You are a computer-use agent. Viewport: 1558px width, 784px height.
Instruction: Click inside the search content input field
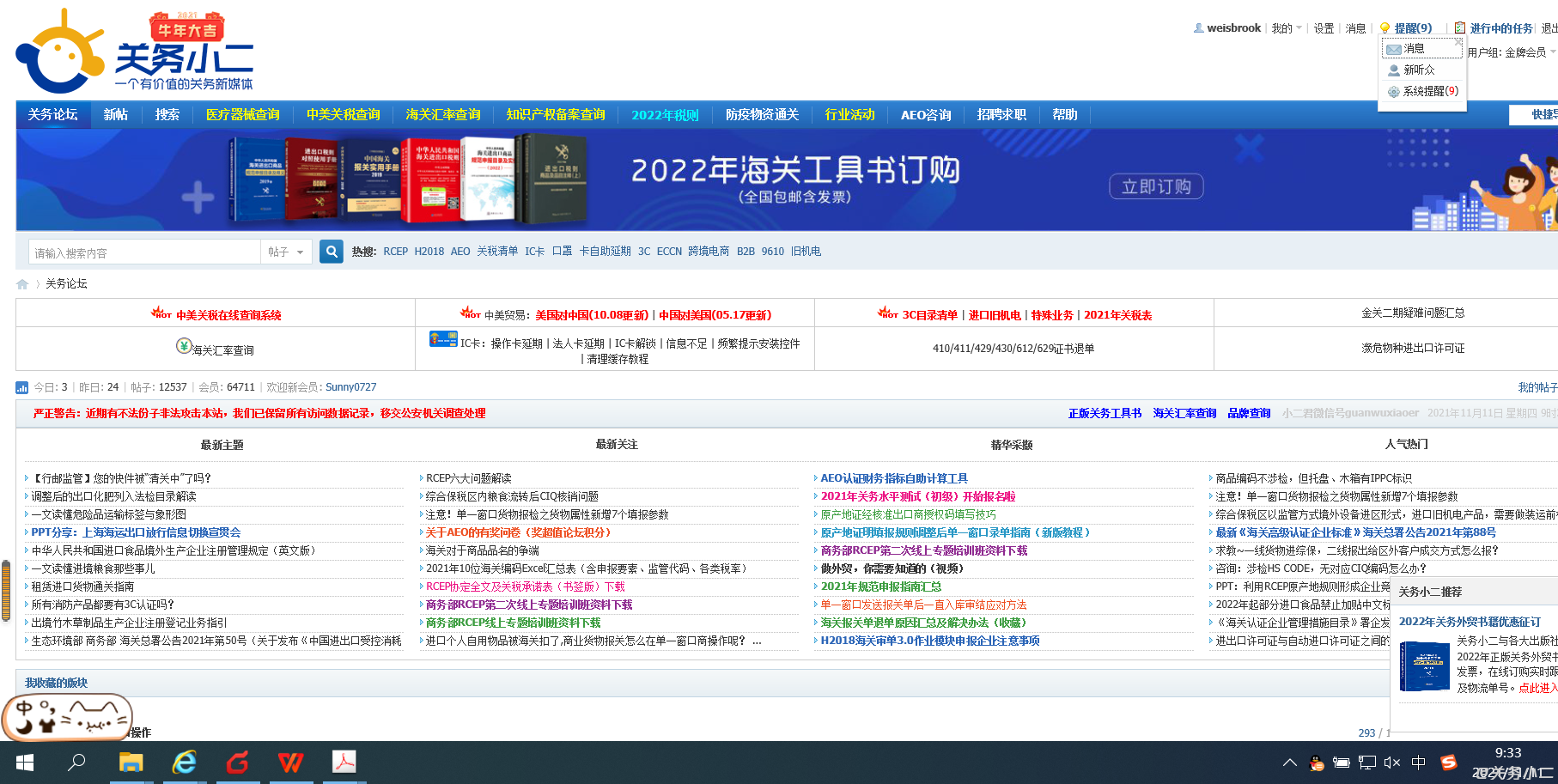144,252
